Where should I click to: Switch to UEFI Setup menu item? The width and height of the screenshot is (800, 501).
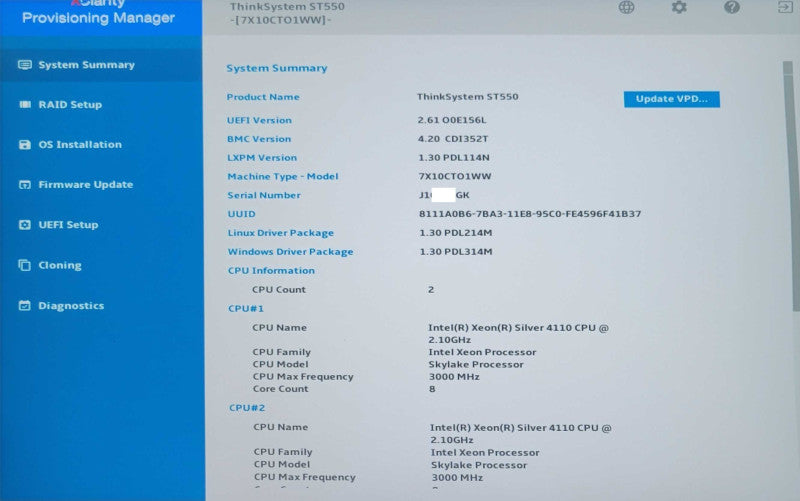(68, 224)
